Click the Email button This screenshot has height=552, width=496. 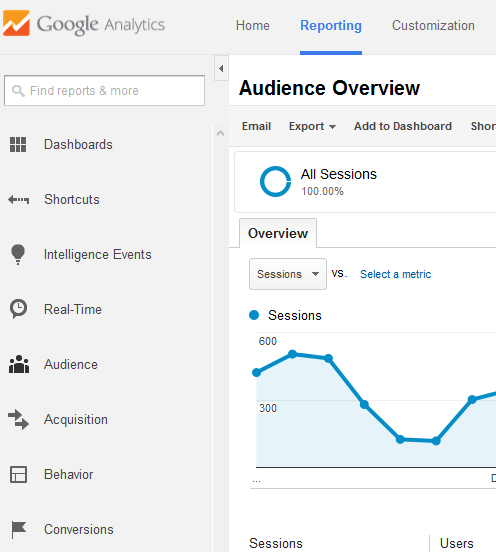[256, 126]
